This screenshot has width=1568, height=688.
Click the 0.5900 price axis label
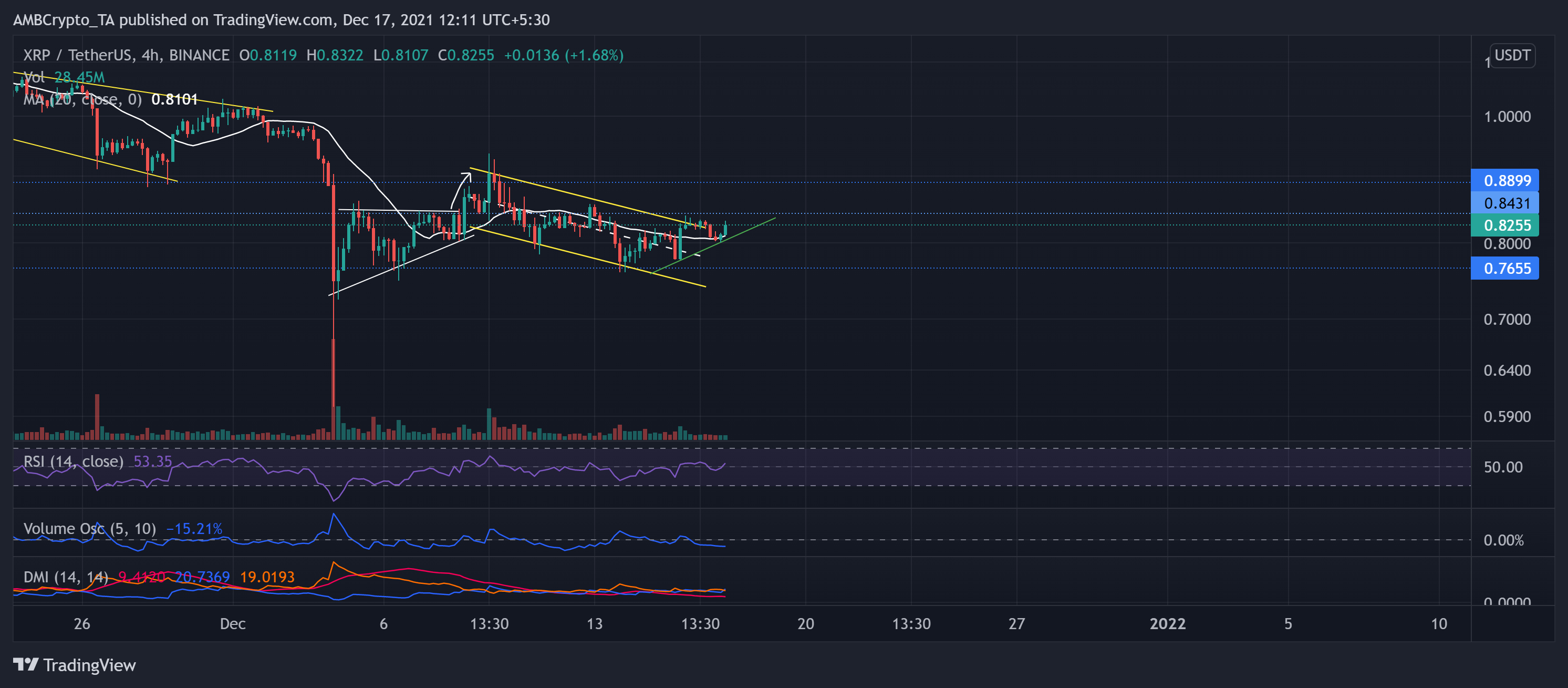coord(1507,416)
